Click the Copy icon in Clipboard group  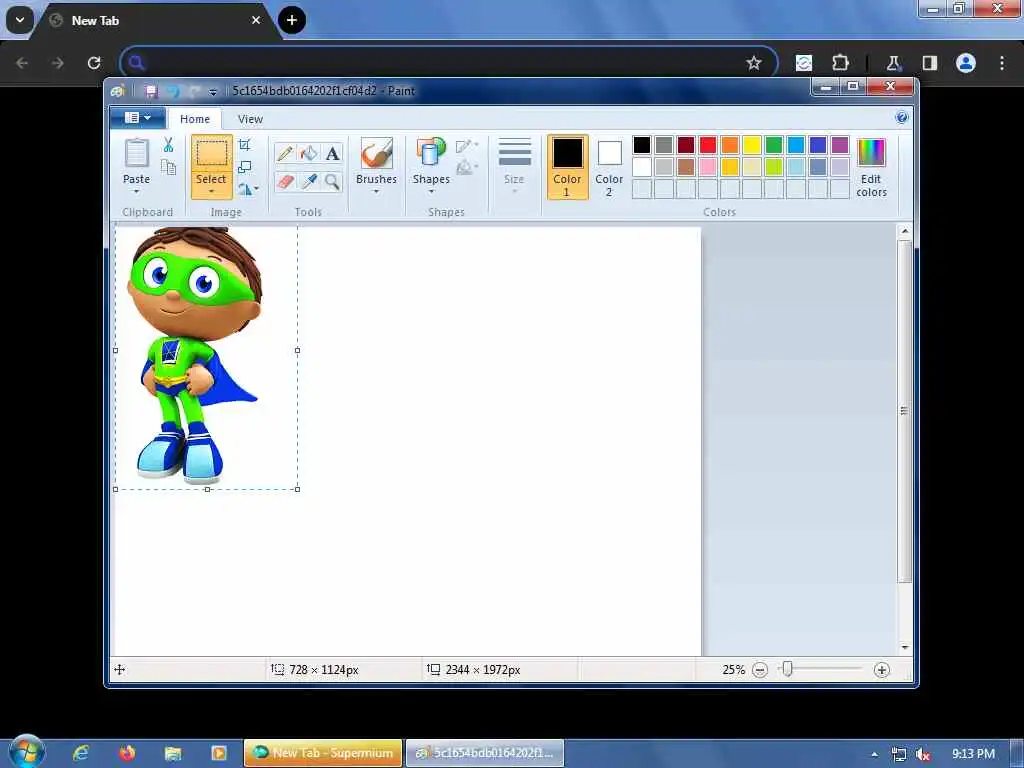[168, 167]
